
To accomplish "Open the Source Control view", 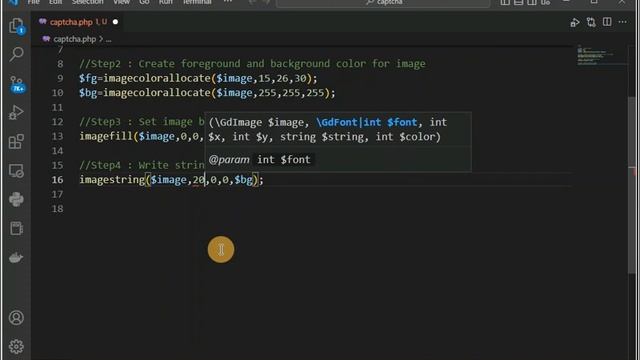I will tap(17, 84).
